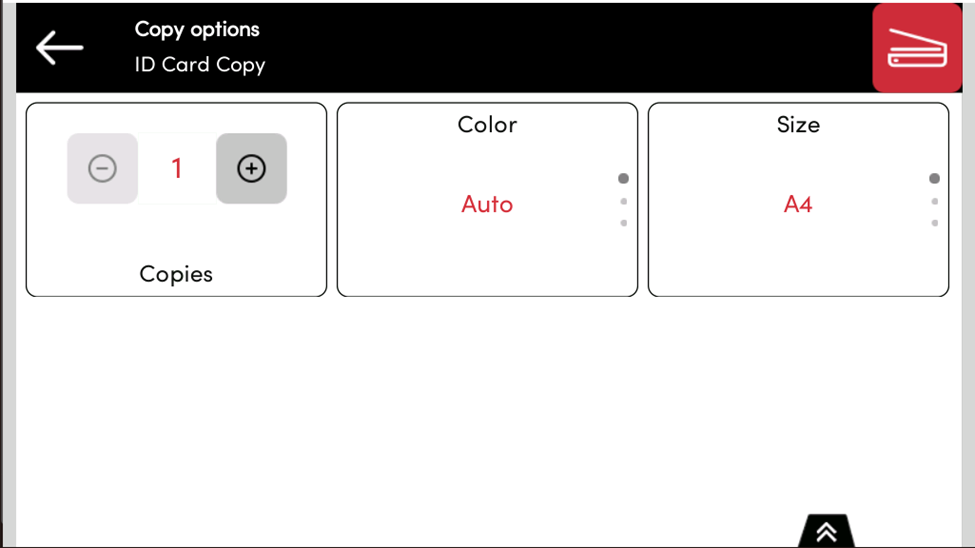Go back using the left arrow
Image resolution: width=975 pixels, height=548 pixels.
(59, 47)
